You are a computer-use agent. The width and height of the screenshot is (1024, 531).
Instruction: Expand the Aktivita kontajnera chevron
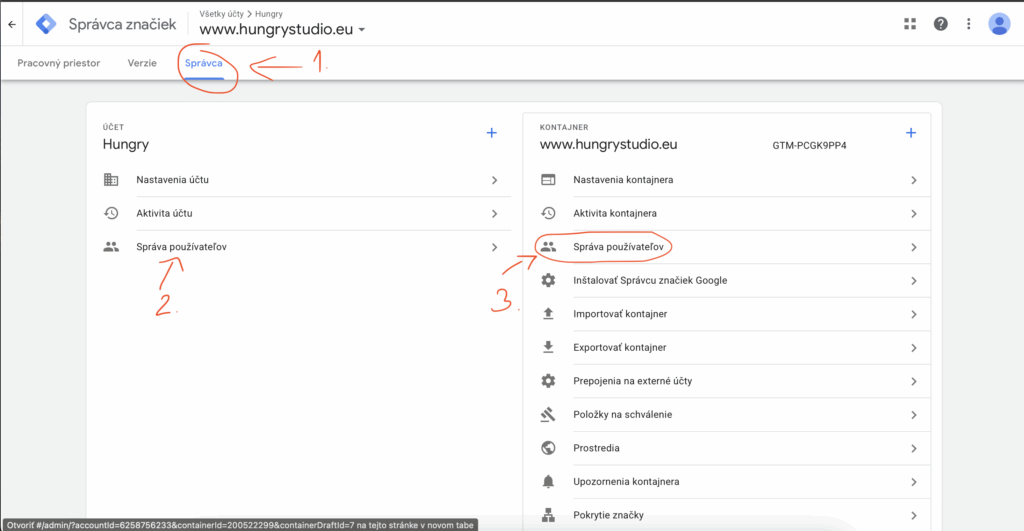pos(914,214)
